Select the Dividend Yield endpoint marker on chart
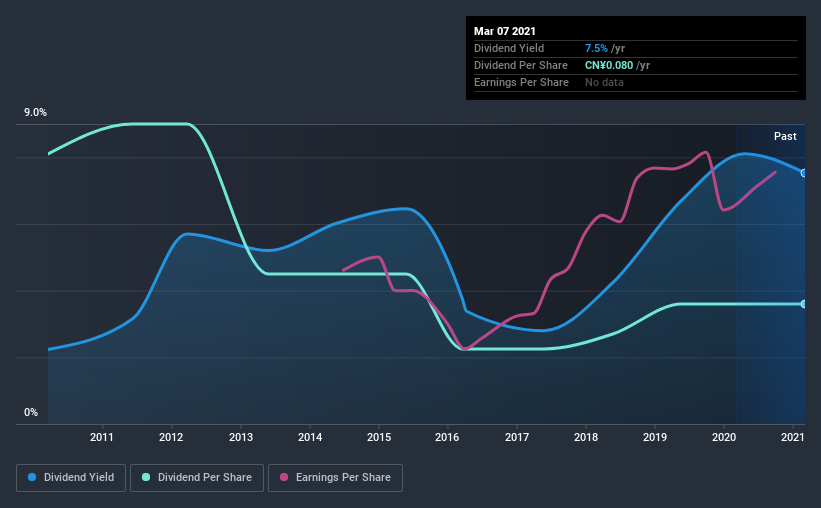Image resolution: width=821 pixels, height=508 pixels. pyautogui.click(x=803, y=173)
